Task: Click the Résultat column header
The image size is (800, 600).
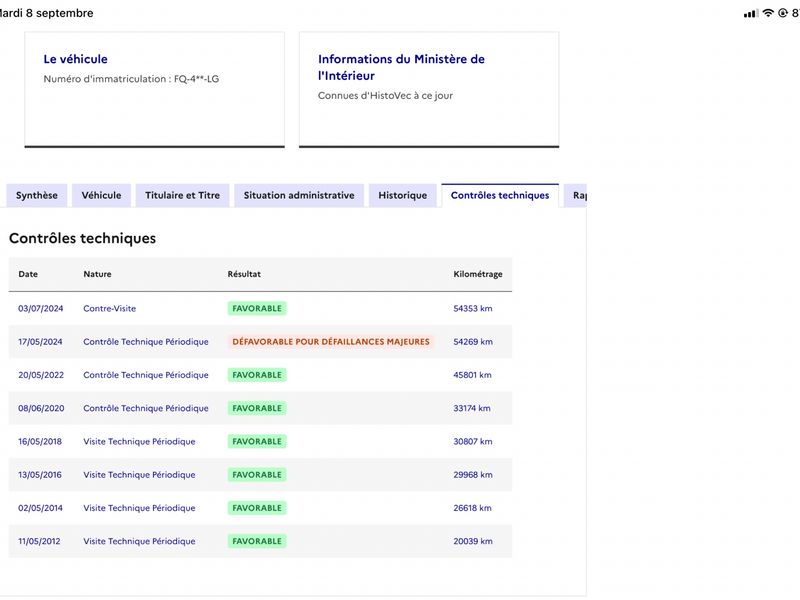Action: [x=244, y=274]
